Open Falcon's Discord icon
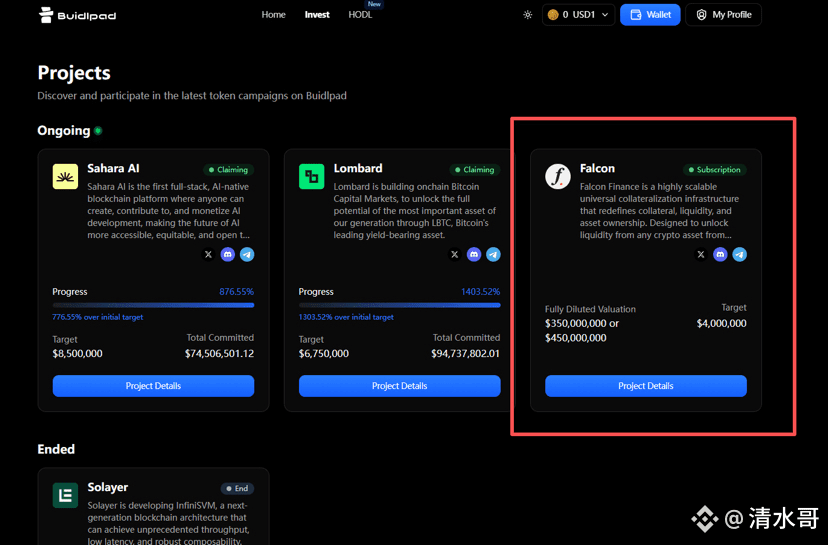 pyautogui.click(x=720, y=255)
